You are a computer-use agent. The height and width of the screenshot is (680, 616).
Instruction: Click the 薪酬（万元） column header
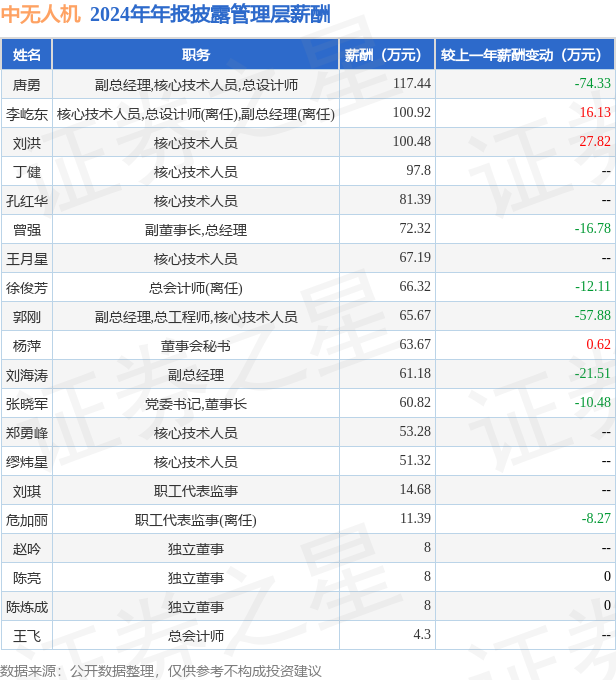[387, 55]
